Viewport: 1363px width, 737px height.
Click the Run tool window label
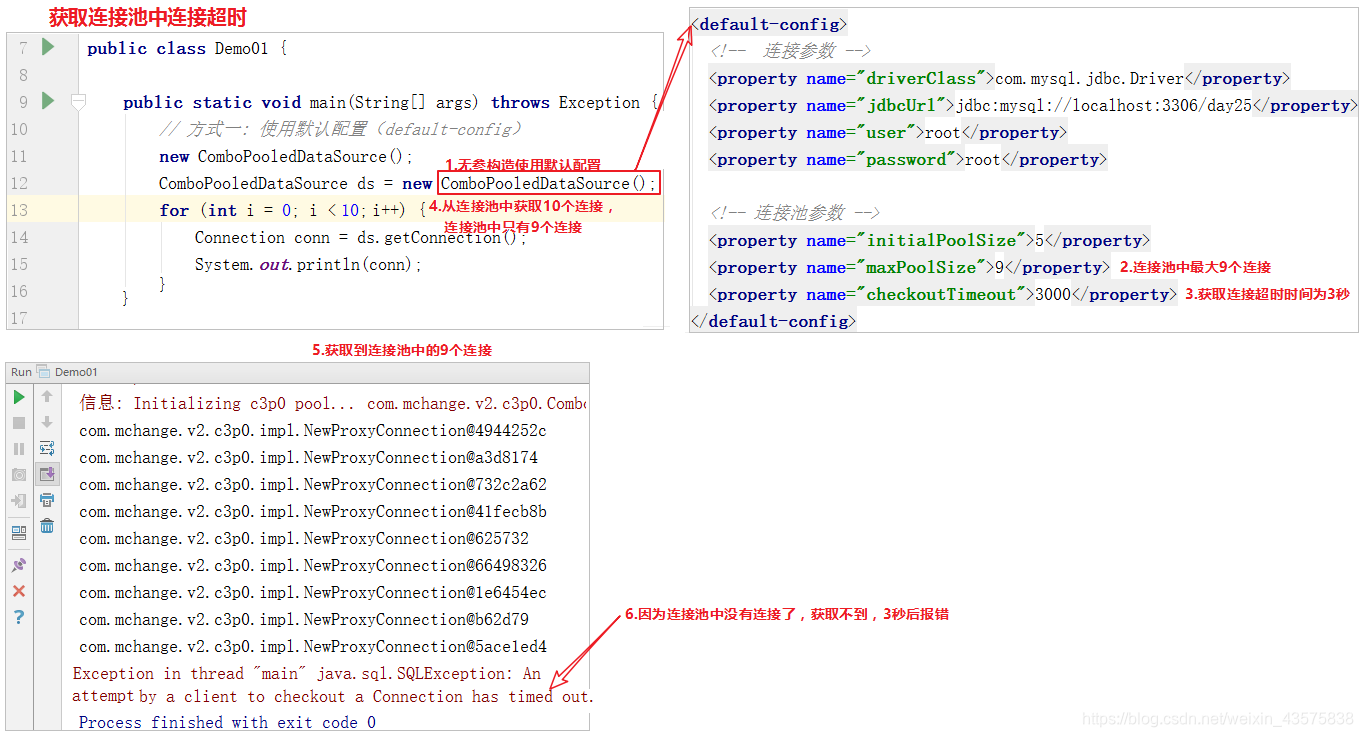click(x=21, y=372)
